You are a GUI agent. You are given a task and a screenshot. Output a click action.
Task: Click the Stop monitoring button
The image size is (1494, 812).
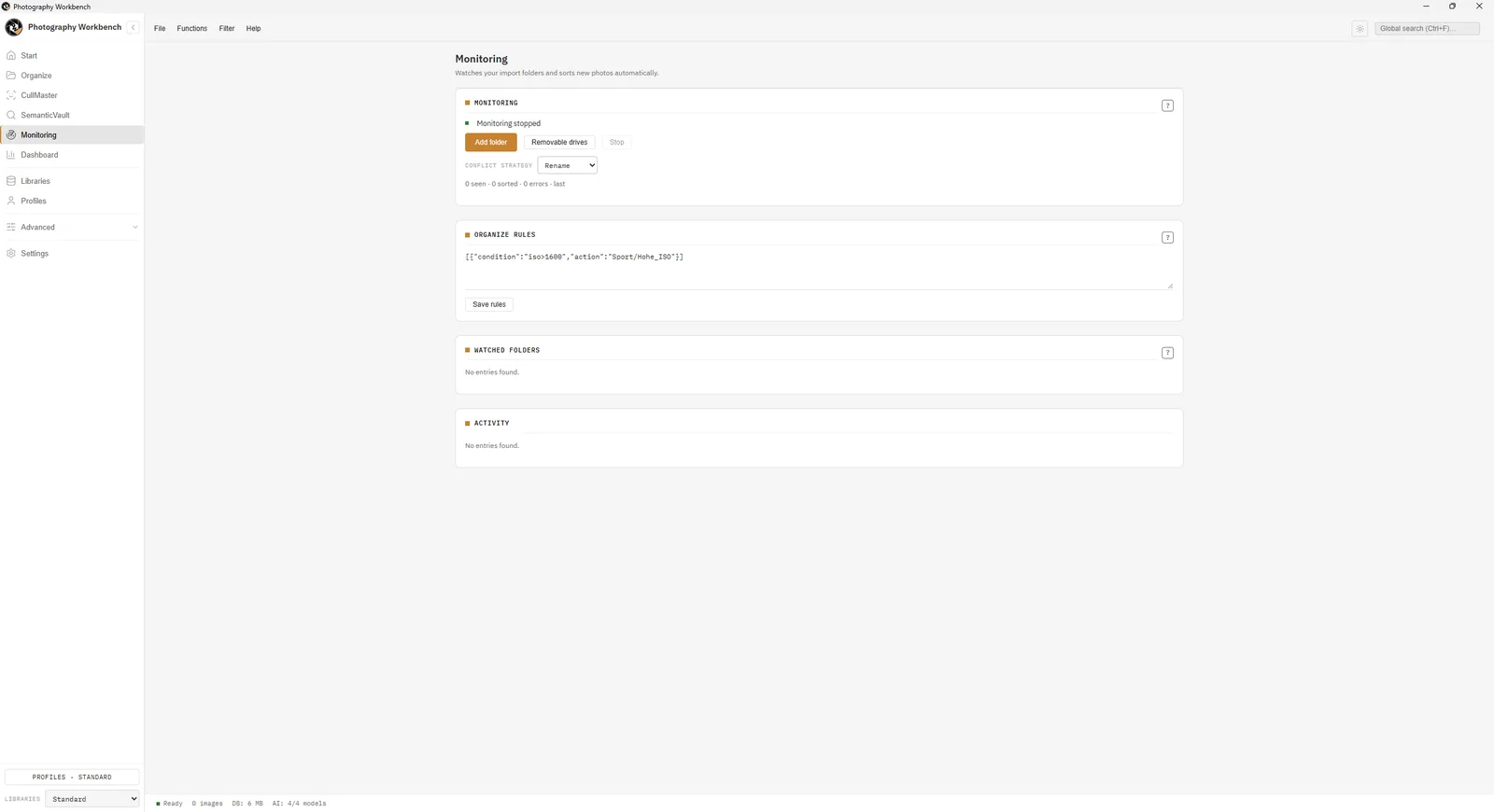(616, 142)
